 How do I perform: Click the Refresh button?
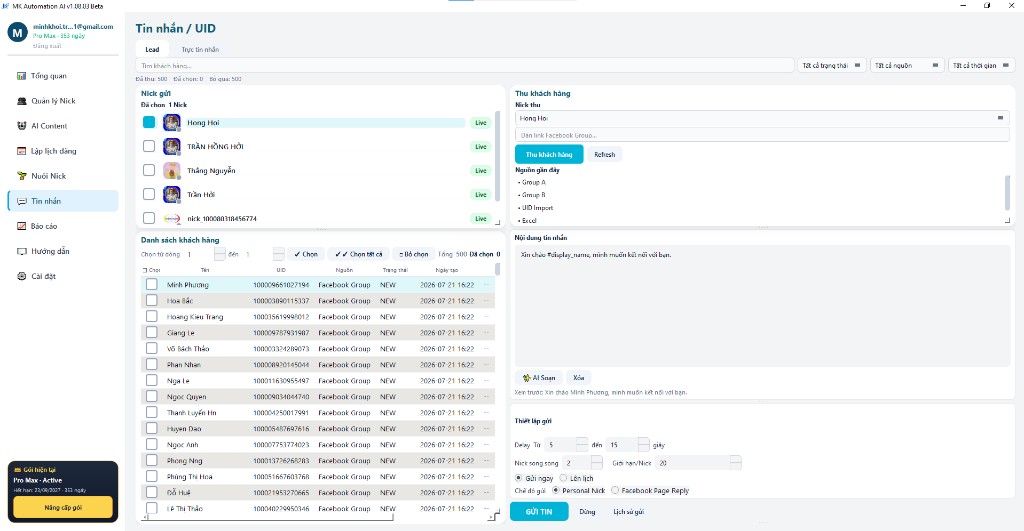pos(605,155)
